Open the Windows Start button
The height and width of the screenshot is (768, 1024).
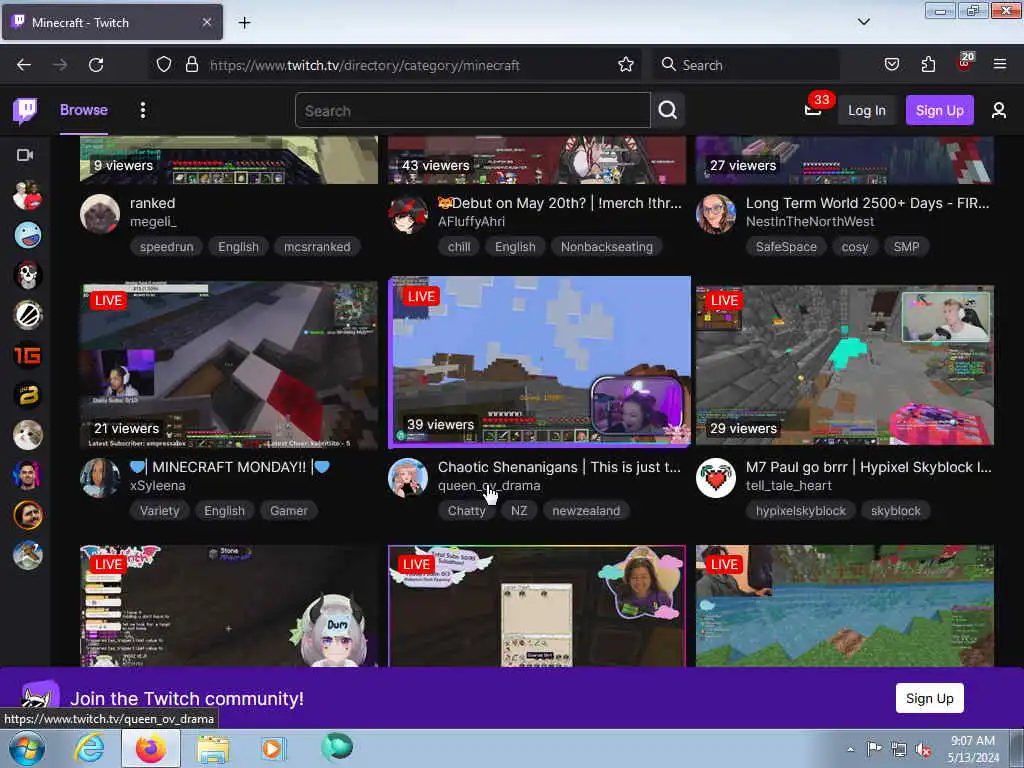pyautogui.click(x=27, y=748)
